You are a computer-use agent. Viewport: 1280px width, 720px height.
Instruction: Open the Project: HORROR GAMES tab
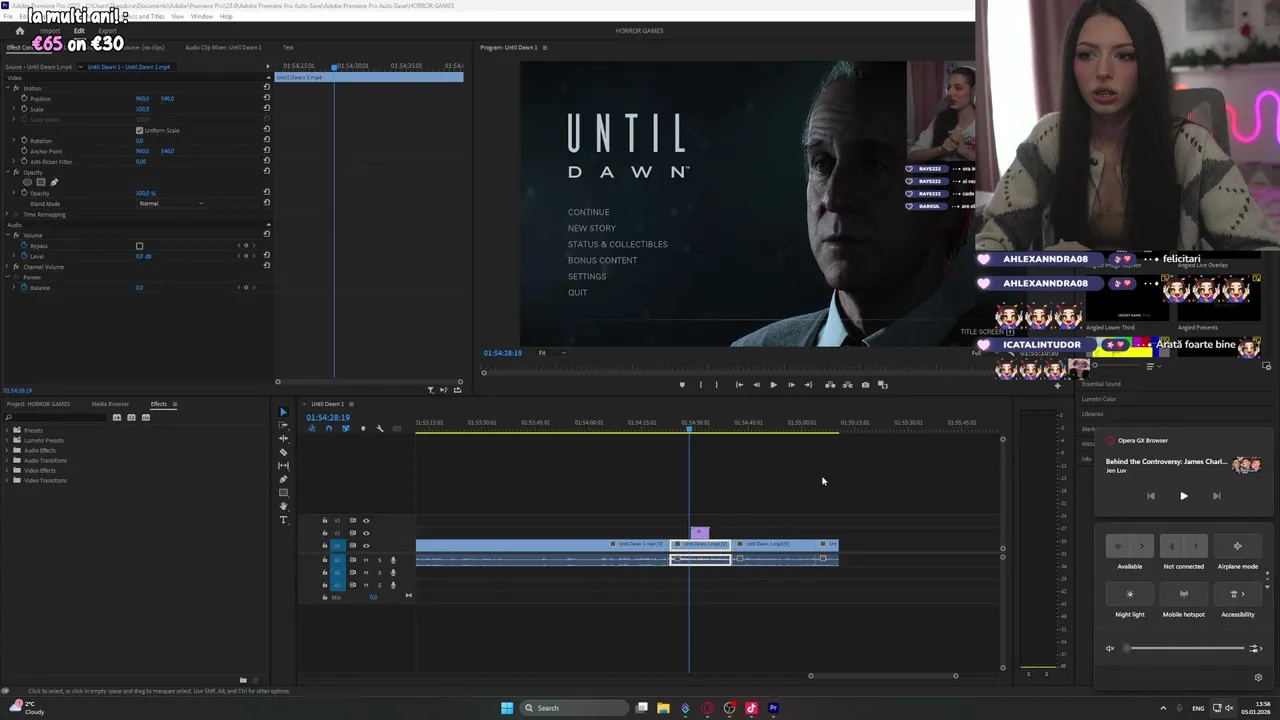click(38, 404)
